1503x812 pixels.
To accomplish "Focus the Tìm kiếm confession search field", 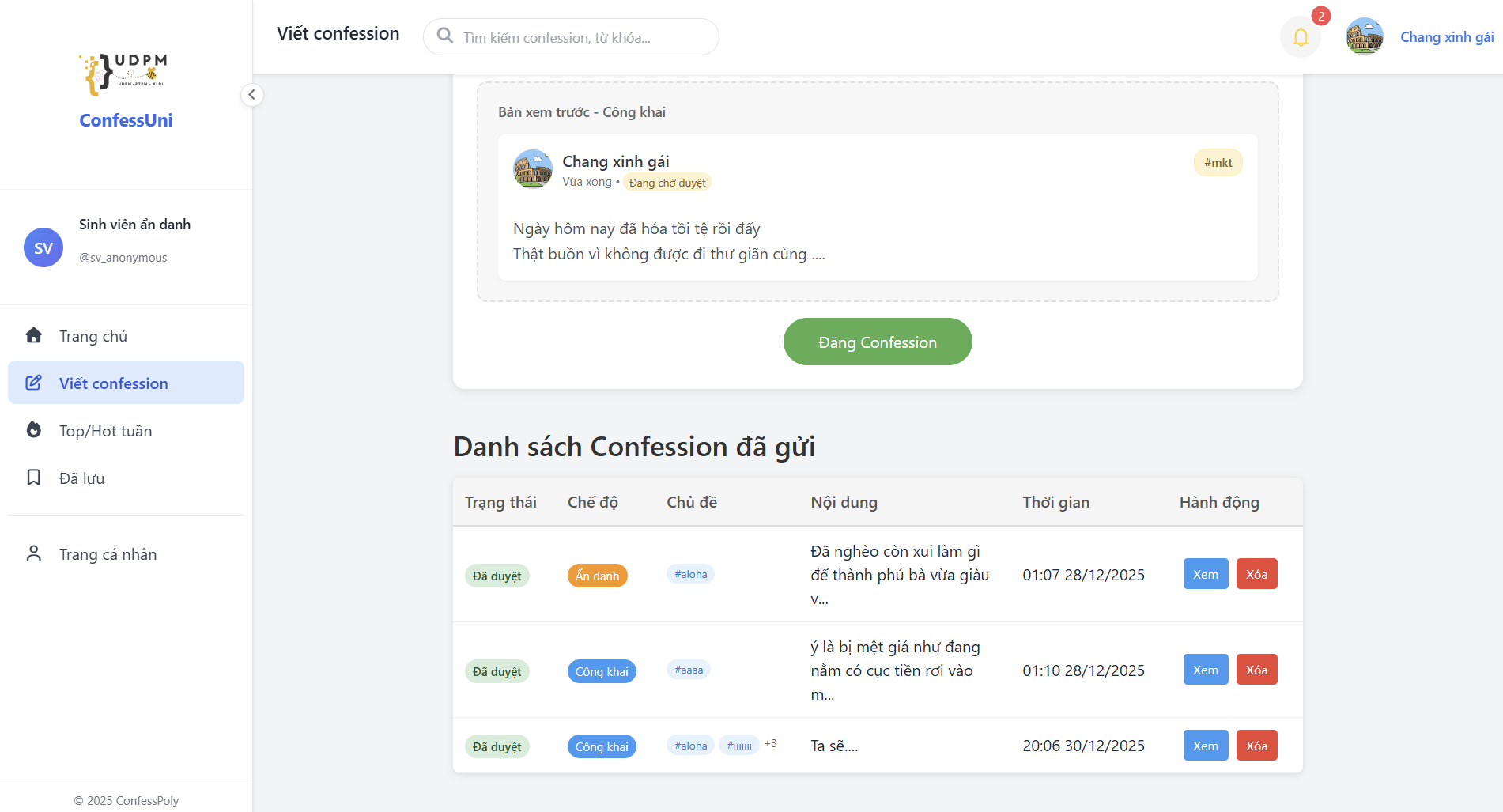I will (x=571, y=37).
